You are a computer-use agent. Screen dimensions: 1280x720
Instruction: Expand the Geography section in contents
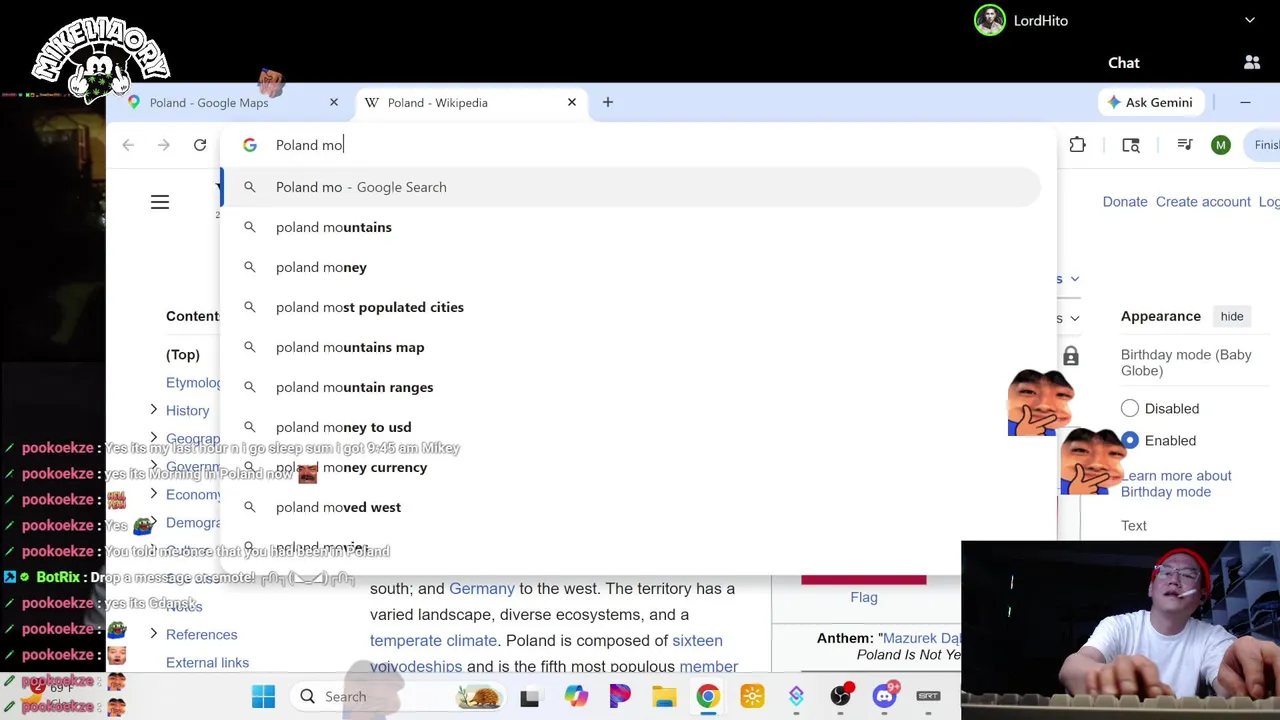coord(153,437)
